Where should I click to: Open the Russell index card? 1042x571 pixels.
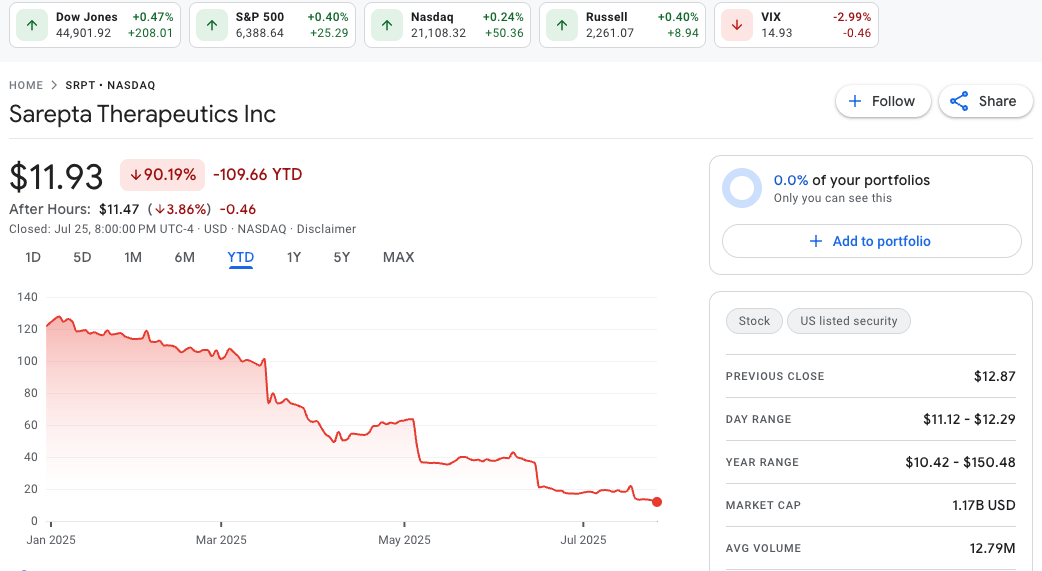click(x=622, y=25)
